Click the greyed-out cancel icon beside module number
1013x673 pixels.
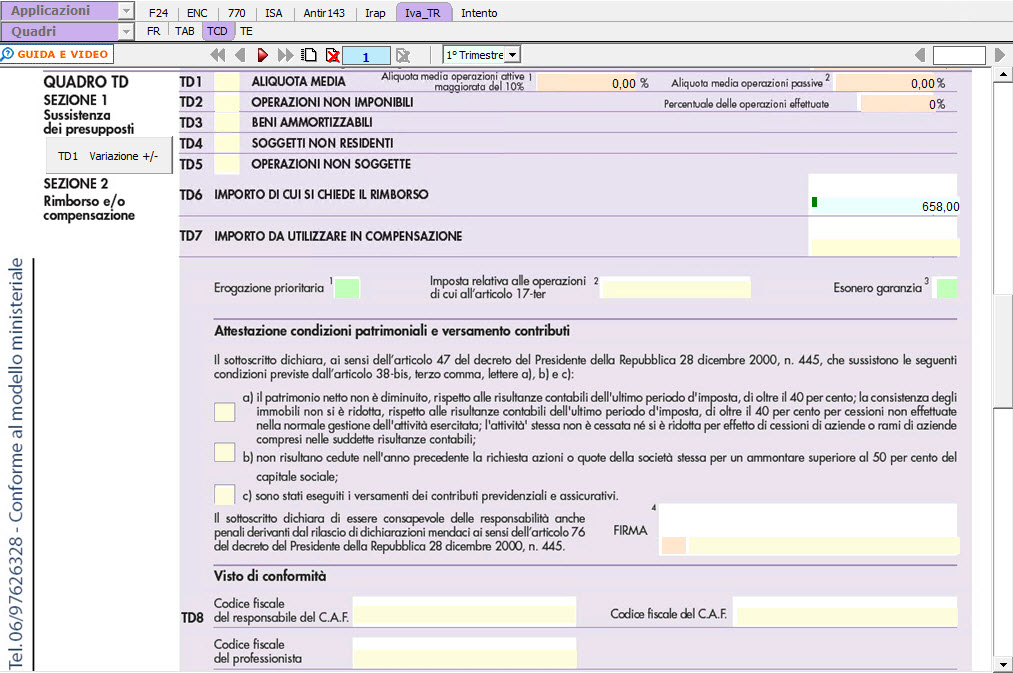coord(403,56)
